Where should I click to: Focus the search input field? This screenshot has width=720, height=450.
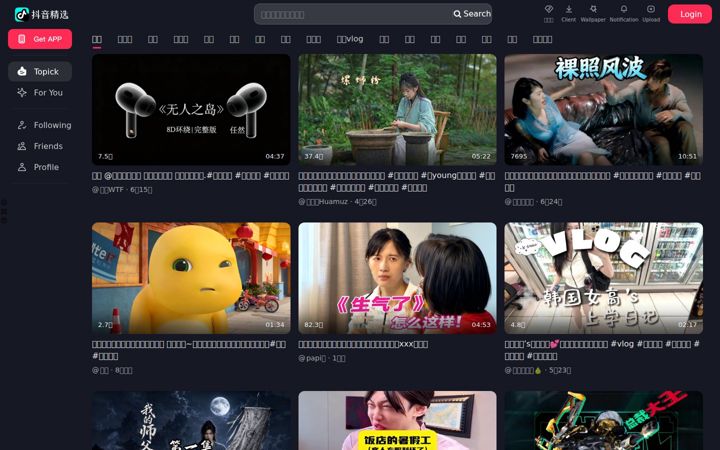click(354, 14)
